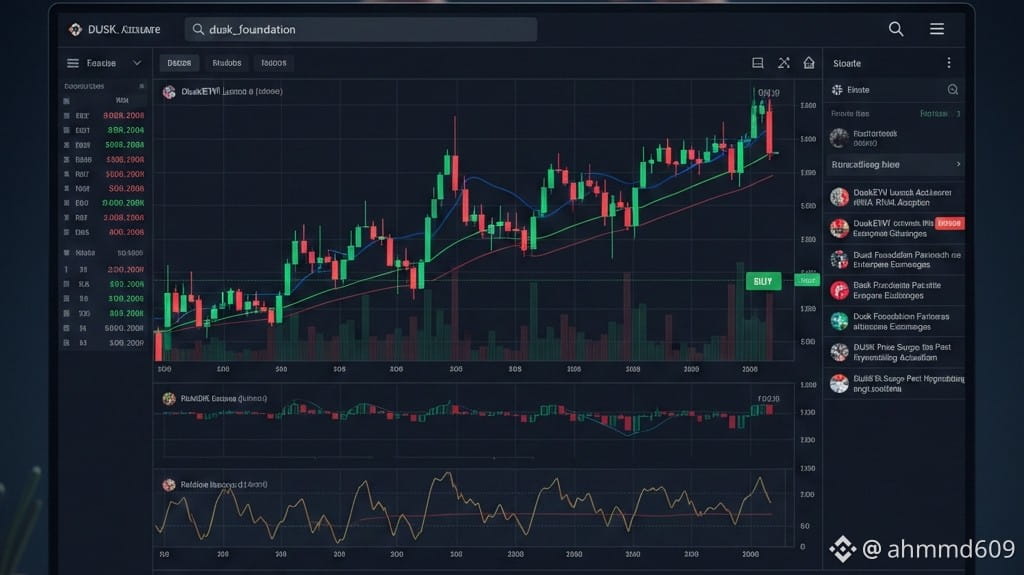Toggle the square marker of the 0000.2008 green row
1024x575 pixels.
(x=67, y=203)
